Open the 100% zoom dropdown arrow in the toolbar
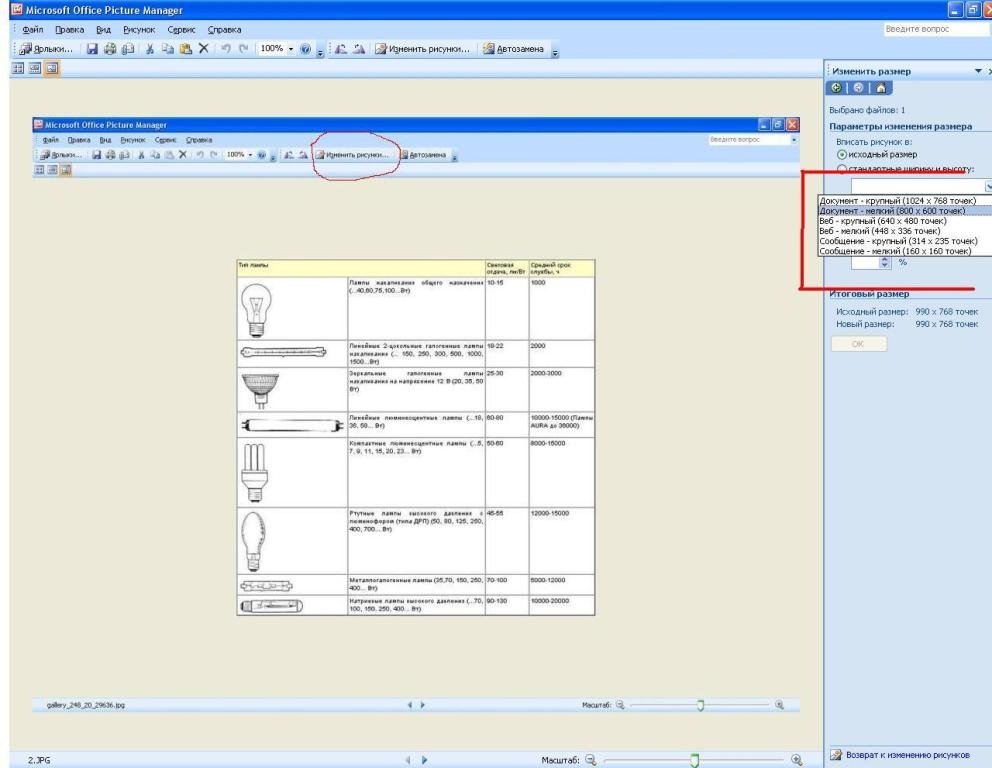The image size is (992, 768). (x=291, y=49)
